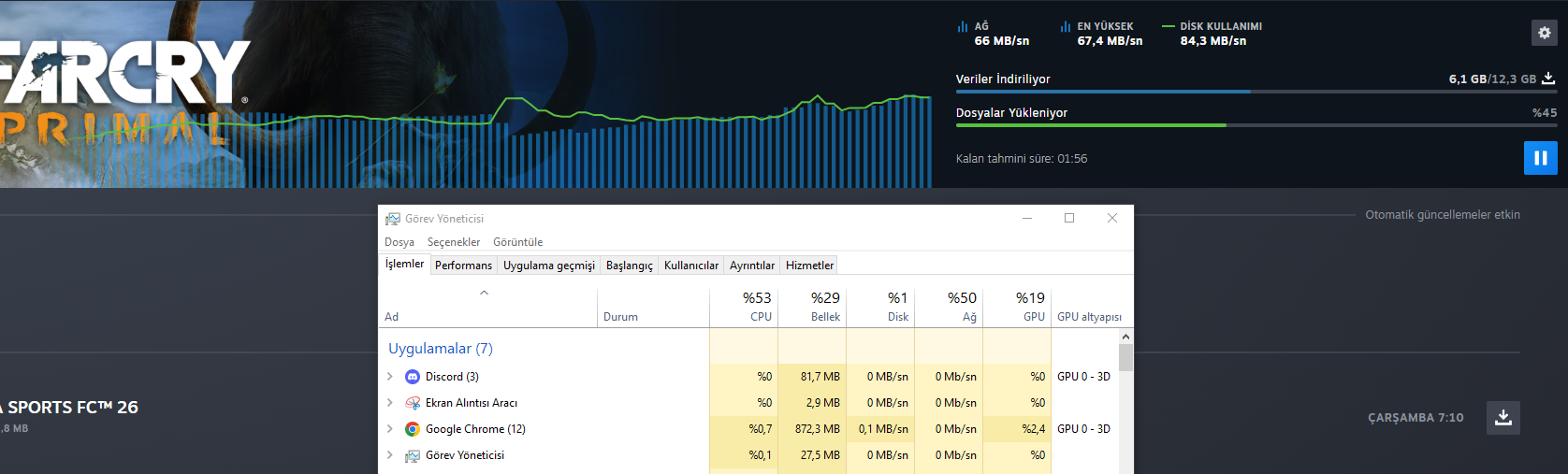Click the Veriler İndiriliyor progress bar

pos(1256,92)
